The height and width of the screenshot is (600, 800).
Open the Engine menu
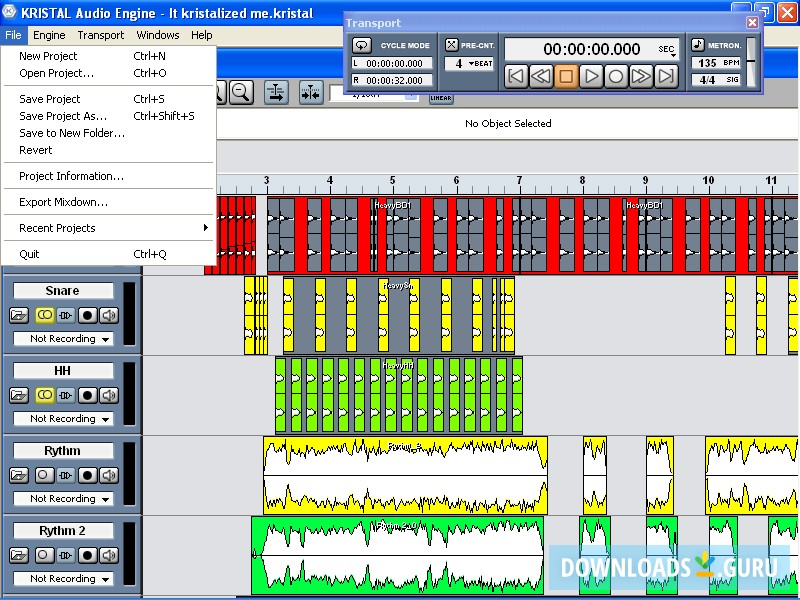point(49,35)
